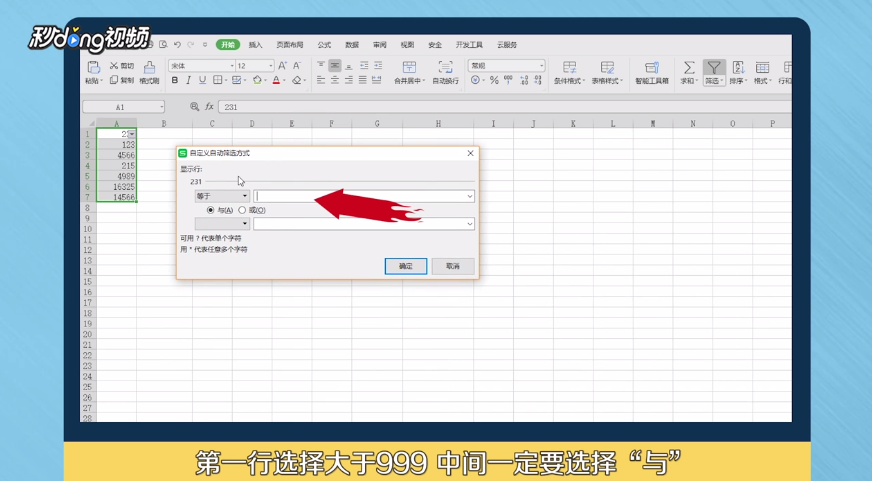Select the 或(O) radio button
The width and height of the screenshot is (872, 481).
[242, 210]
